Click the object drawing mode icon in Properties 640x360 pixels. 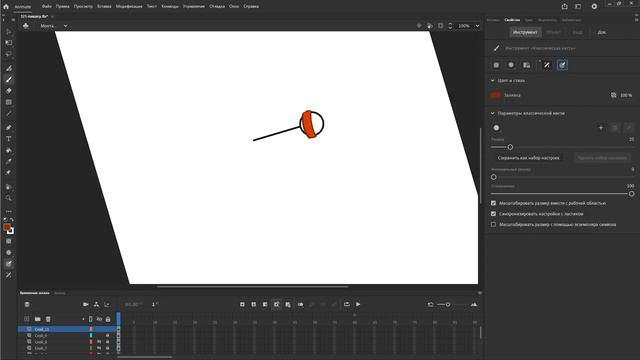click(x=496, y=65)
